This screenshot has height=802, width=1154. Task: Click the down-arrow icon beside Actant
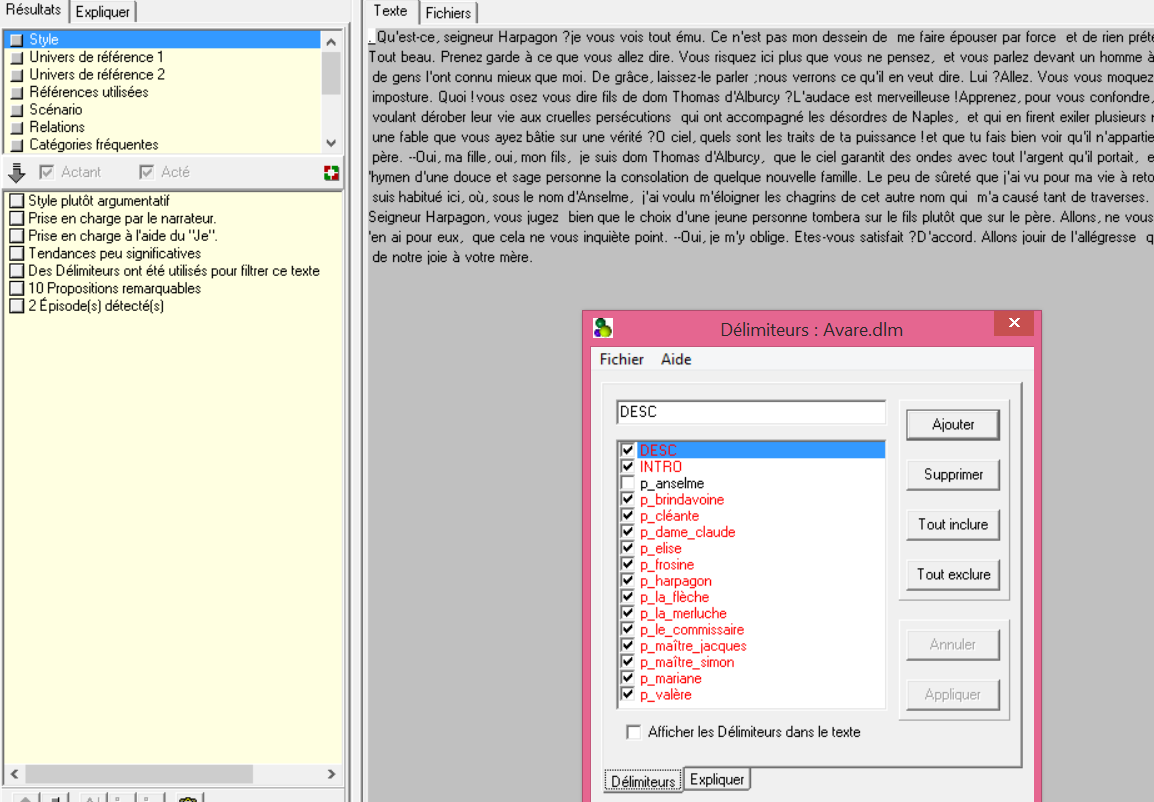[16, 172]
